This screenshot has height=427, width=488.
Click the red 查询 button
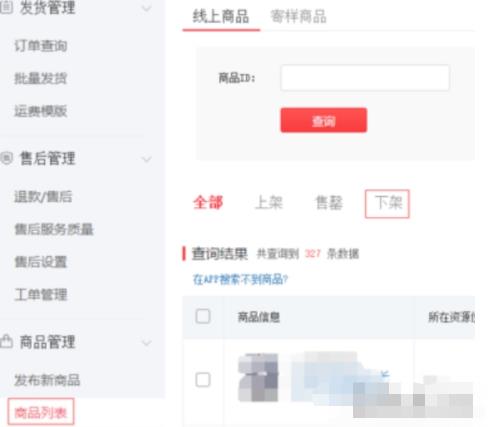coord(324,120)
